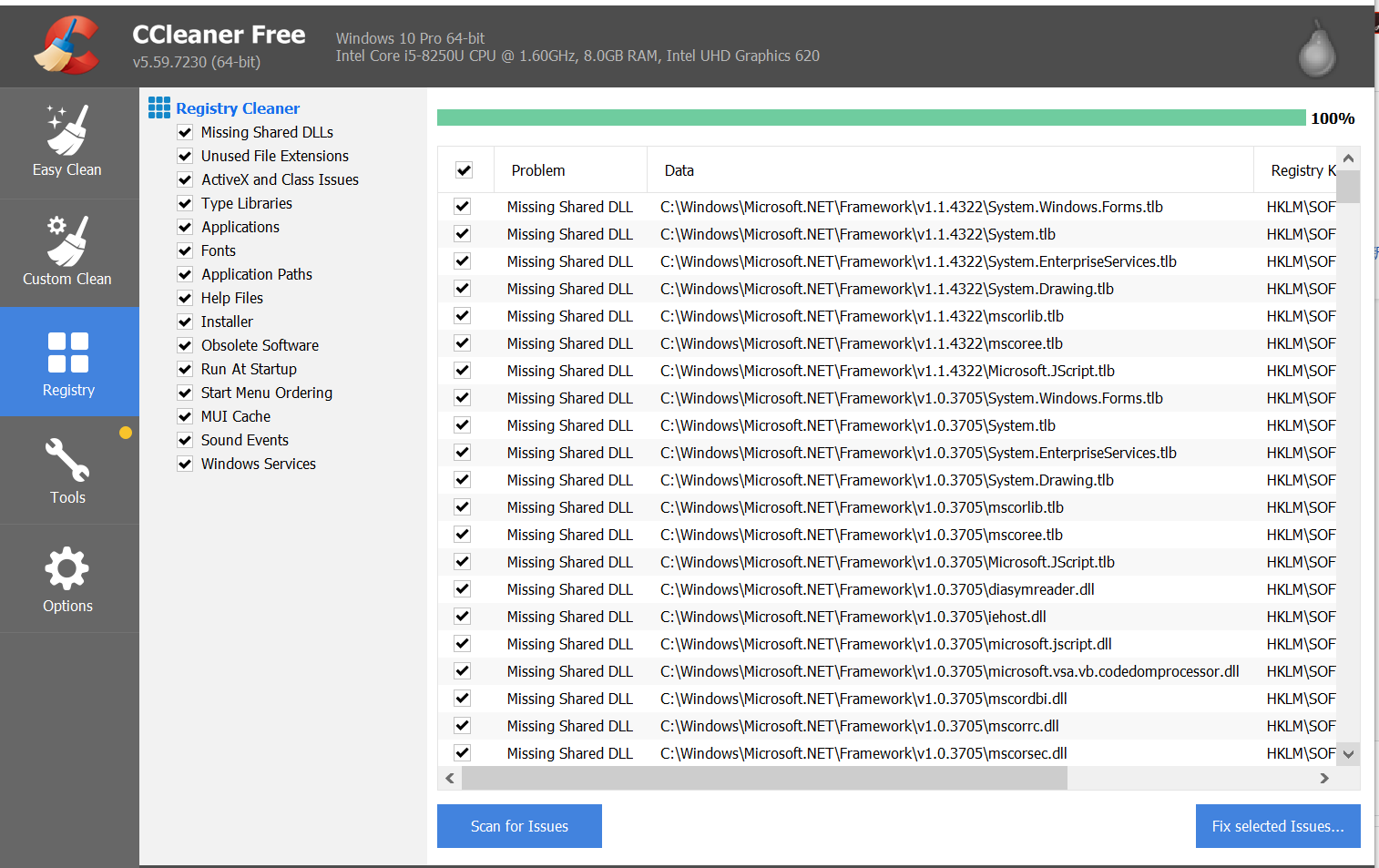Toggle select-all checkbox in results header
This screenshot has height=868, width=1379.
pos(464,170)
